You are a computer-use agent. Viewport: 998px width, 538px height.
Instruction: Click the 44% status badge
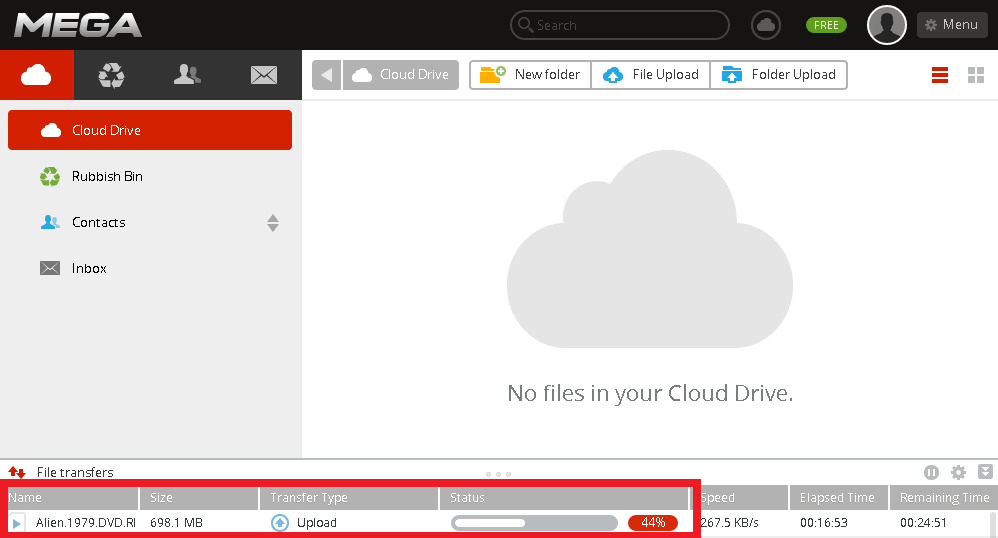coord(653,523)
